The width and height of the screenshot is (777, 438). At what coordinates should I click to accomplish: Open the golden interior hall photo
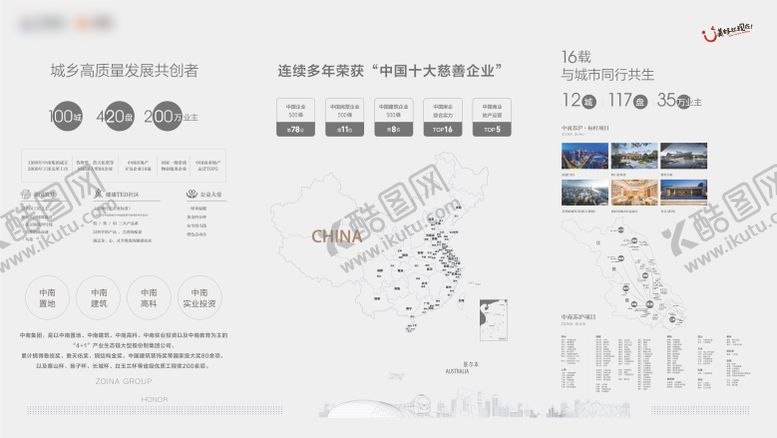click(x=634, y=192)
